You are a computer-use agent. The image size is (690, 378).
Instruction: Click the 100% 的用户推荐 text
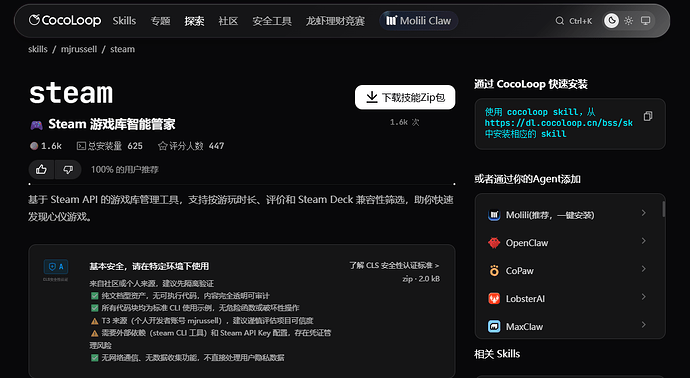[125, 169]
